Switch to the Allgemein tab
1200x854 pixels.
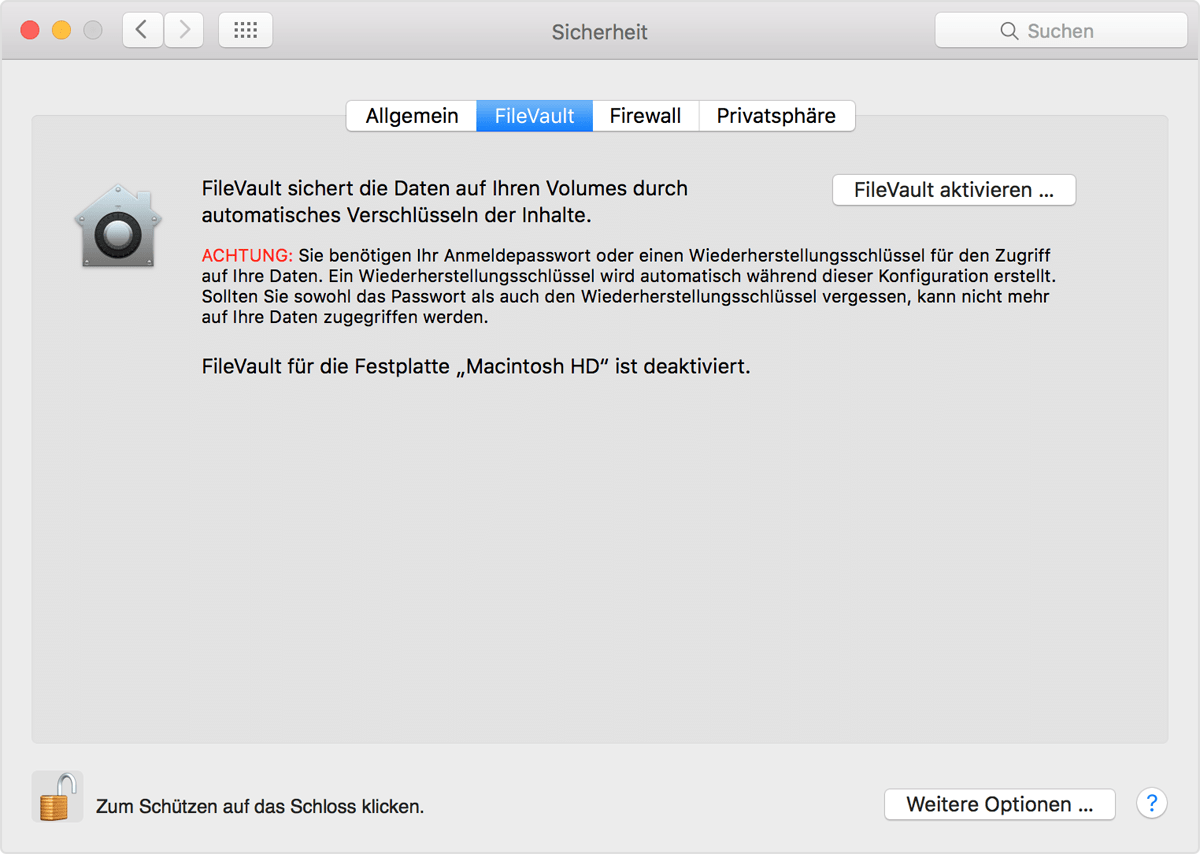coord(412,116)
